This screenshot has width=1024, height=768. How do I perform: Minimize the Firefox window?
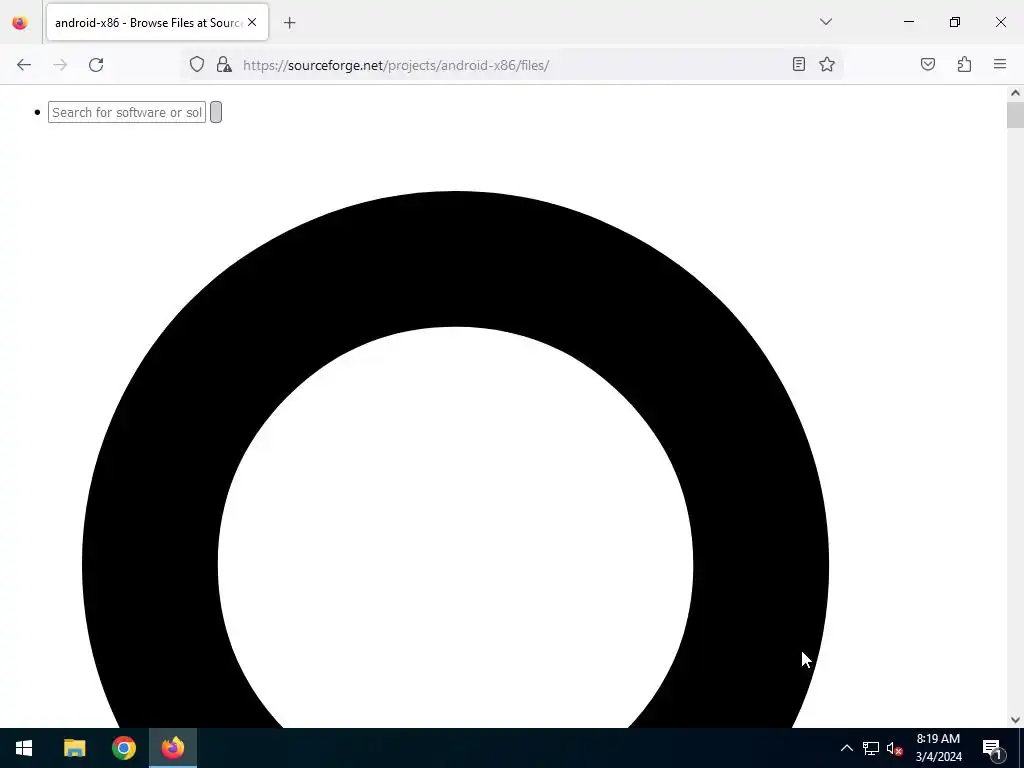908,22
